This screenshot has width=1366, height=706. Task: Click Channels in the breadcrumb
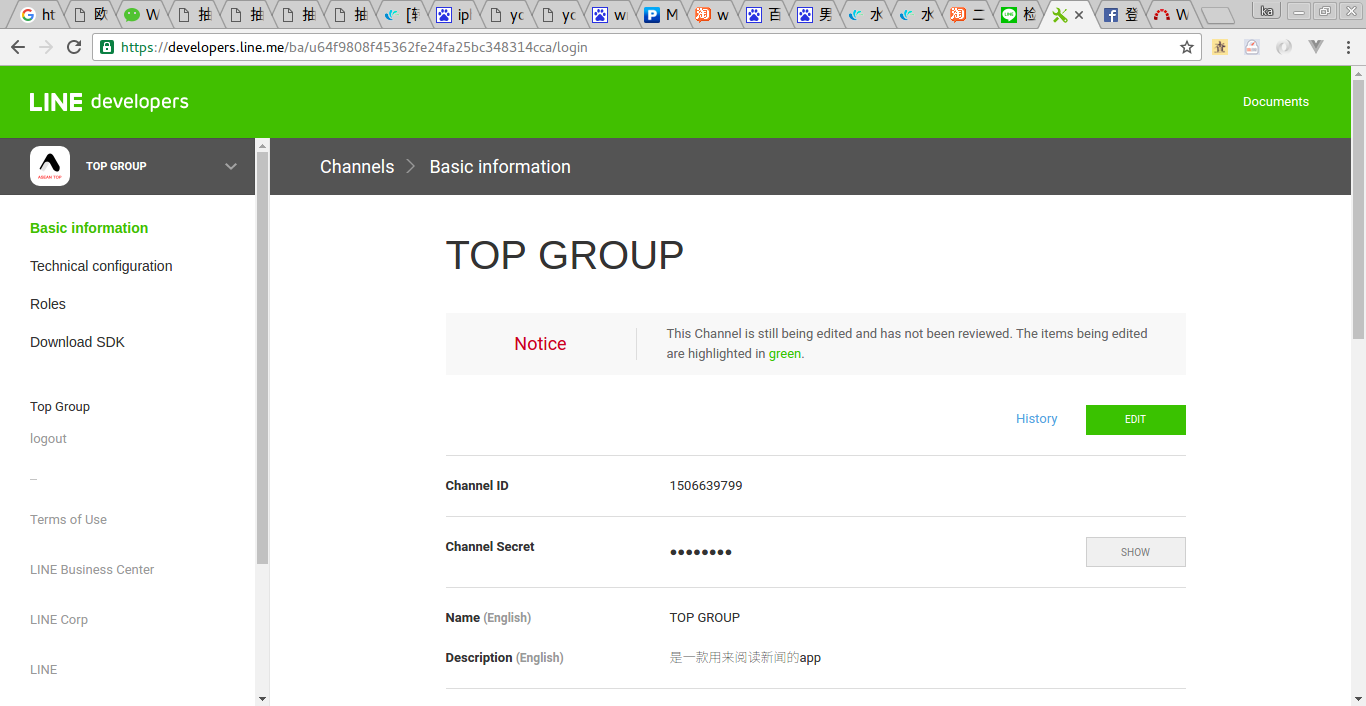[x=357, y=167]
